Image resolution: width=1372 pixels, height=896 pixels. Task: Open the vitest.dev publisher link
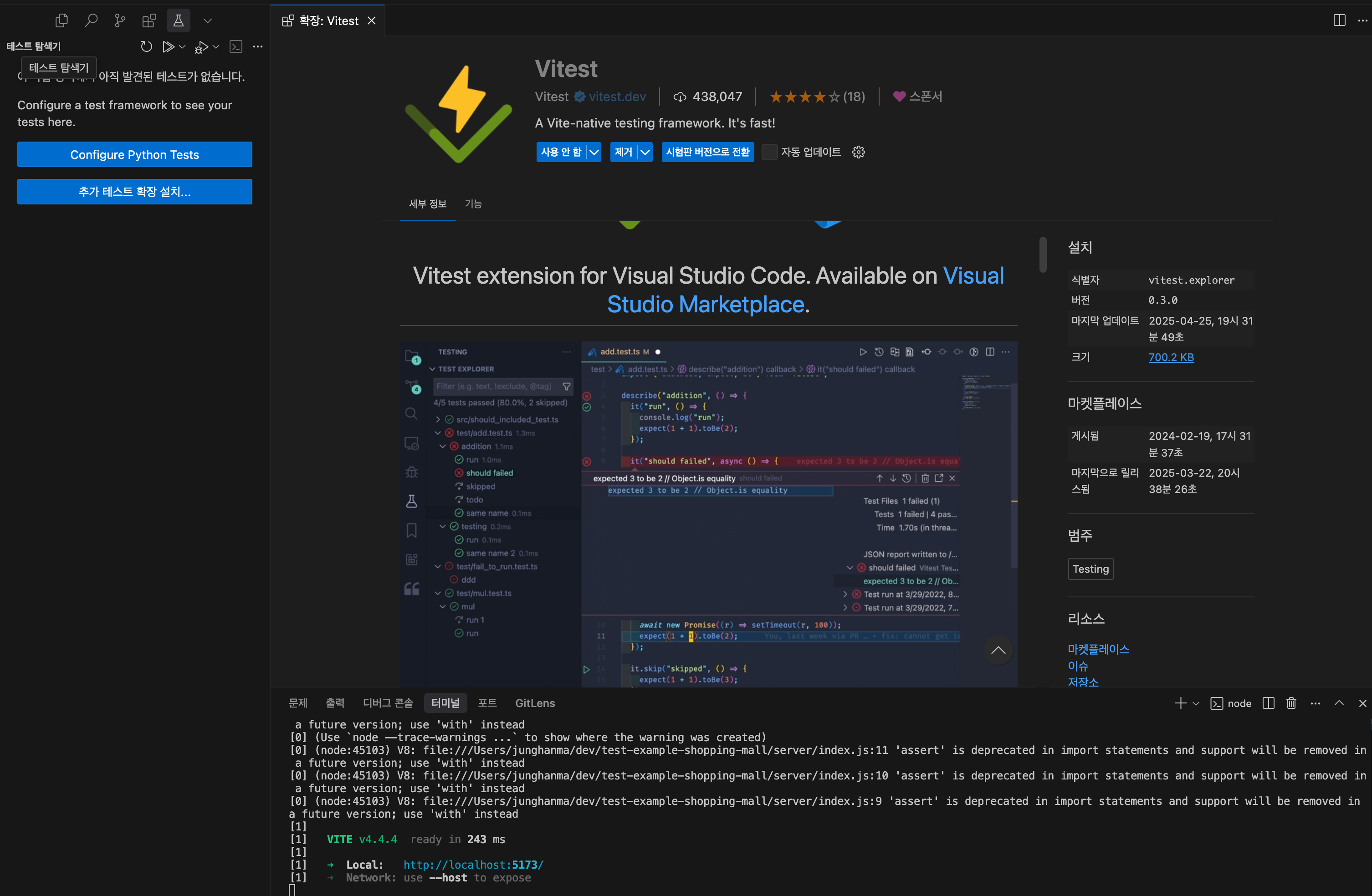(617, 96)
